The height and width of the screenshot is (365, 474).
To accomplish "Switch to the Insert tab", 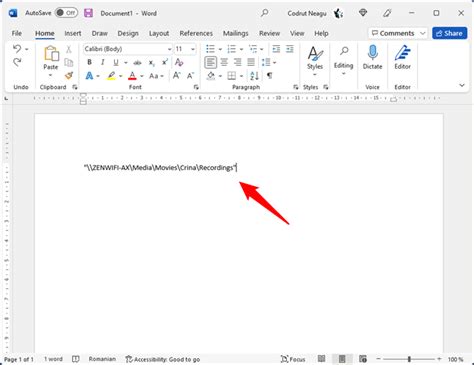I will point(73,33).
